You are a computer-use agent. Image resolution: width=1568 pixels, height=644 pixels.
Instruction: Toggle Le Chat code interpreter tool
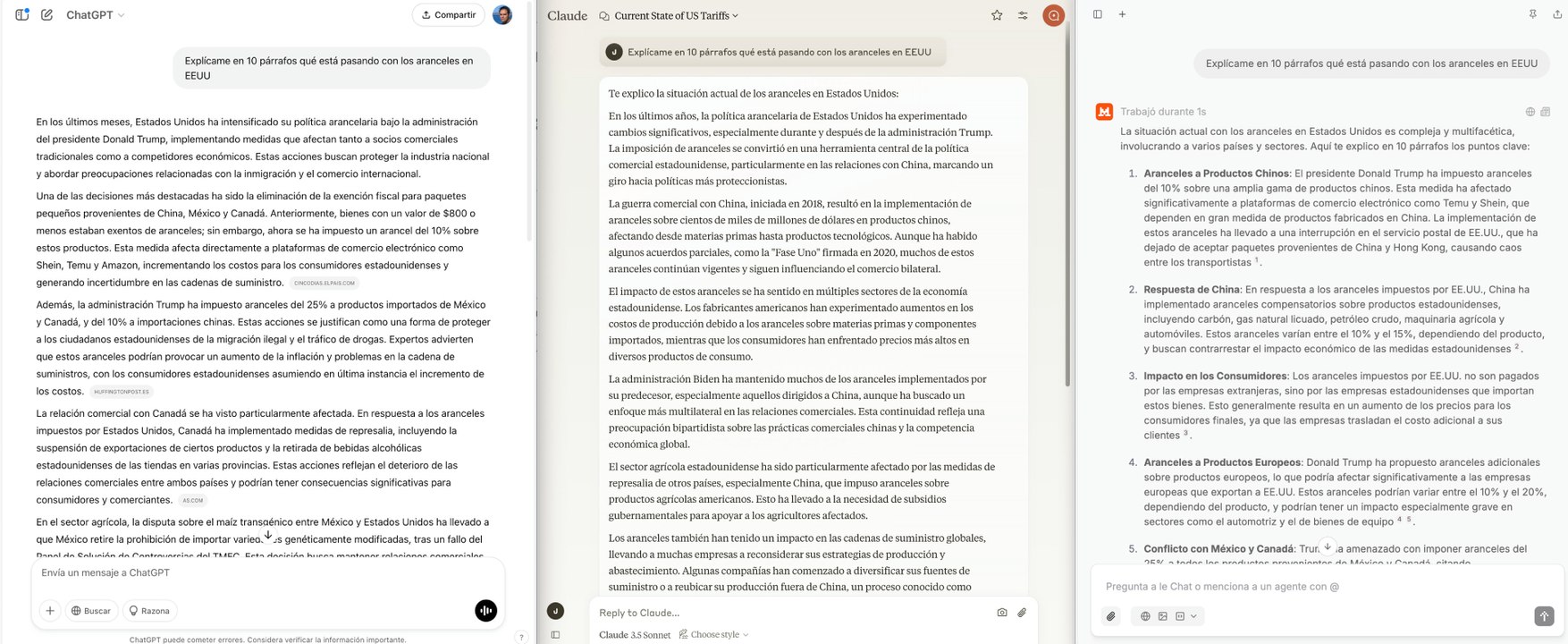1180,616
